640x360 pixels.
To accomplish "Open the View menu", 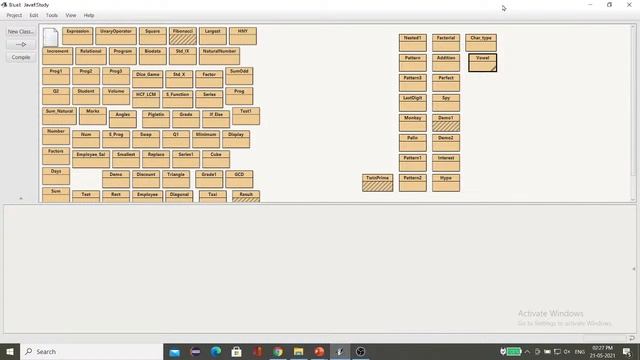I will coord(71,15).
